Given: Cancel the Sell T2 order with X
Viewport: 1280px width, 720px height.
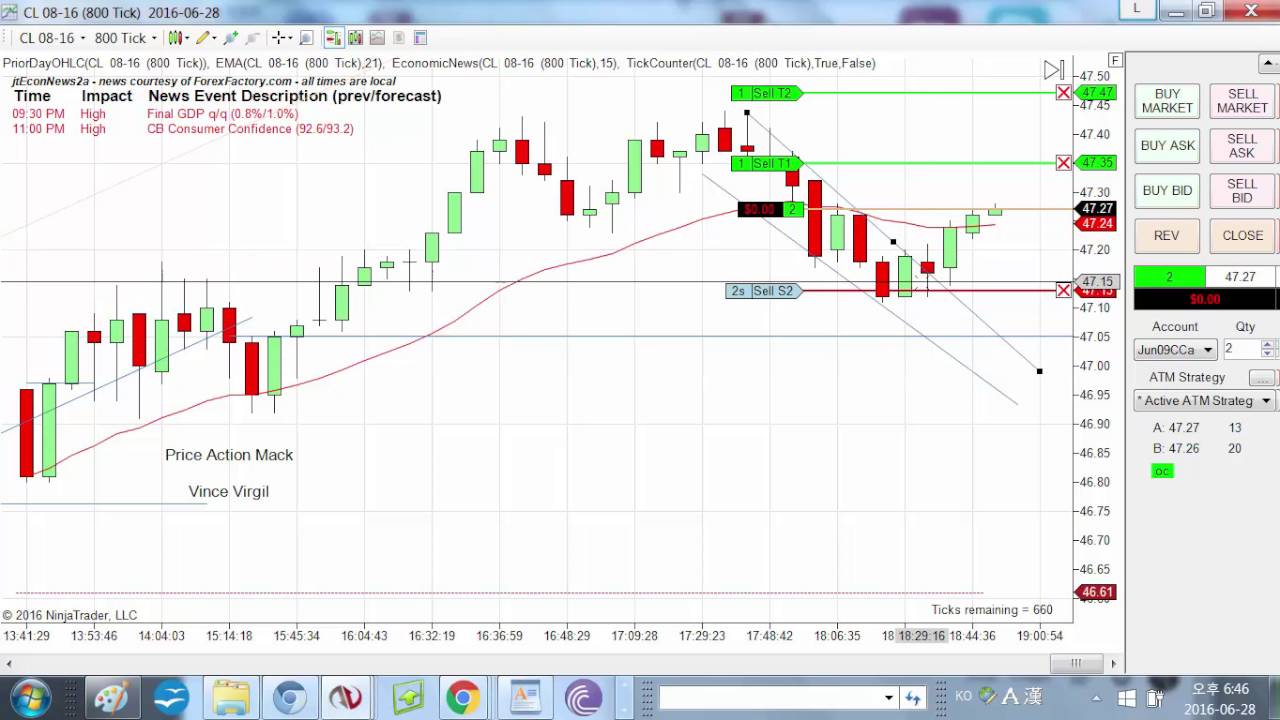Looking at the screenshot, I should point(1063,93).
